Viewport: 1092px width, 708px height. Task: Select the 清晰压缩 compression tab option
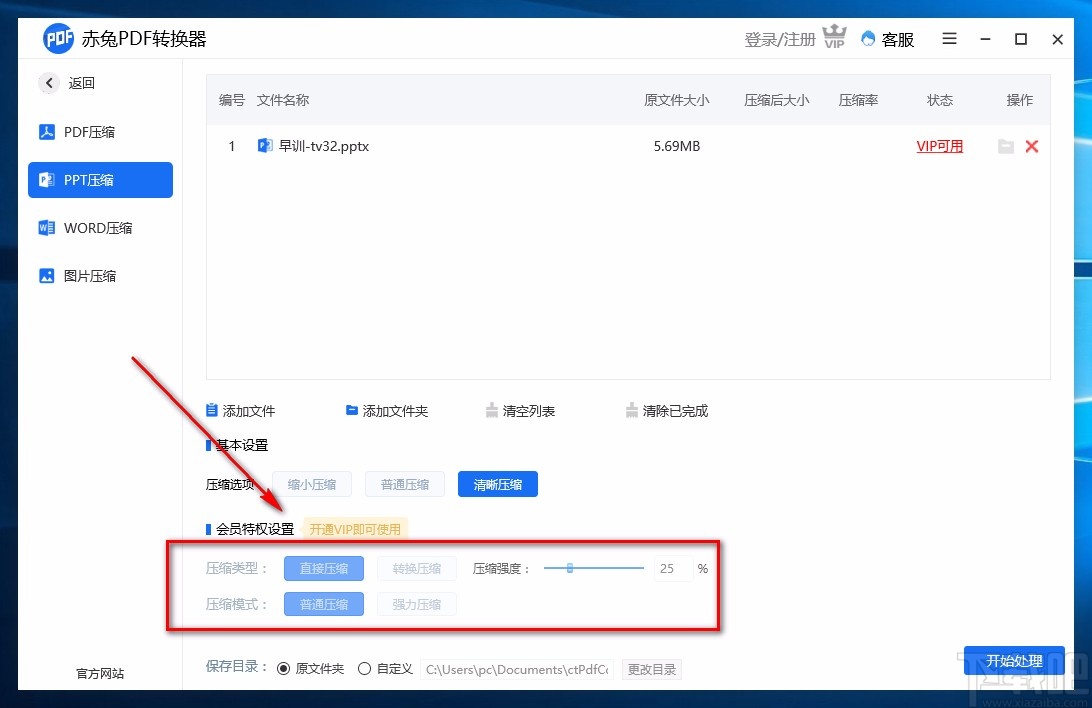pos(497,484)
